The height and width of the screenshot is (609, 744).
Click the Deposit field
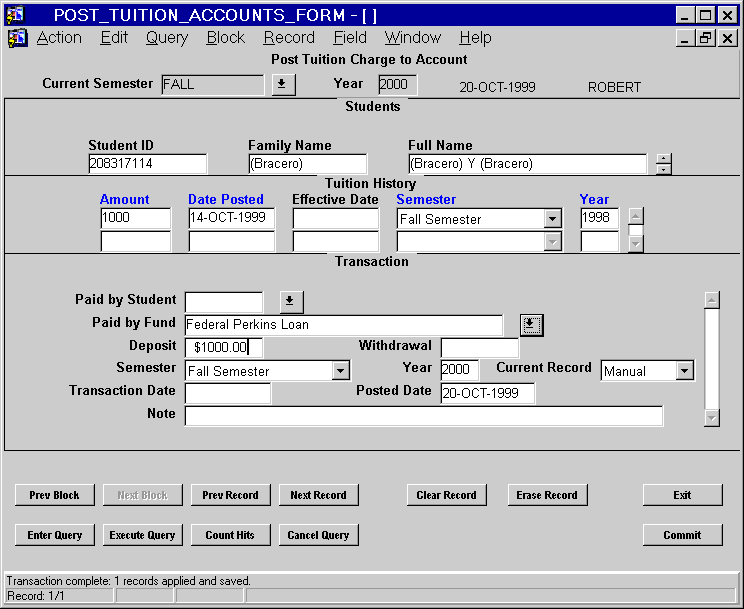tap(224, 347)
